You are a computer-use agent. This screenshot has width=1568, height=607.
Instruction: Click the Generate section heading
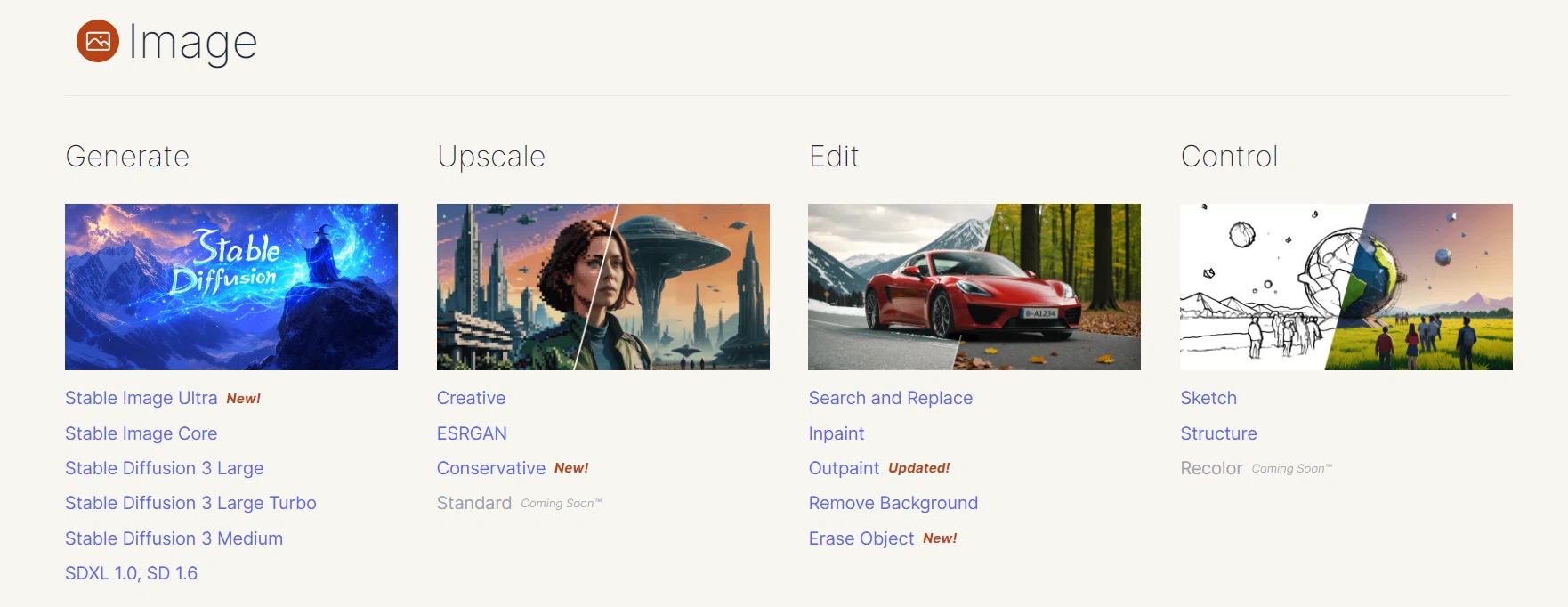(x=127, y=157)
